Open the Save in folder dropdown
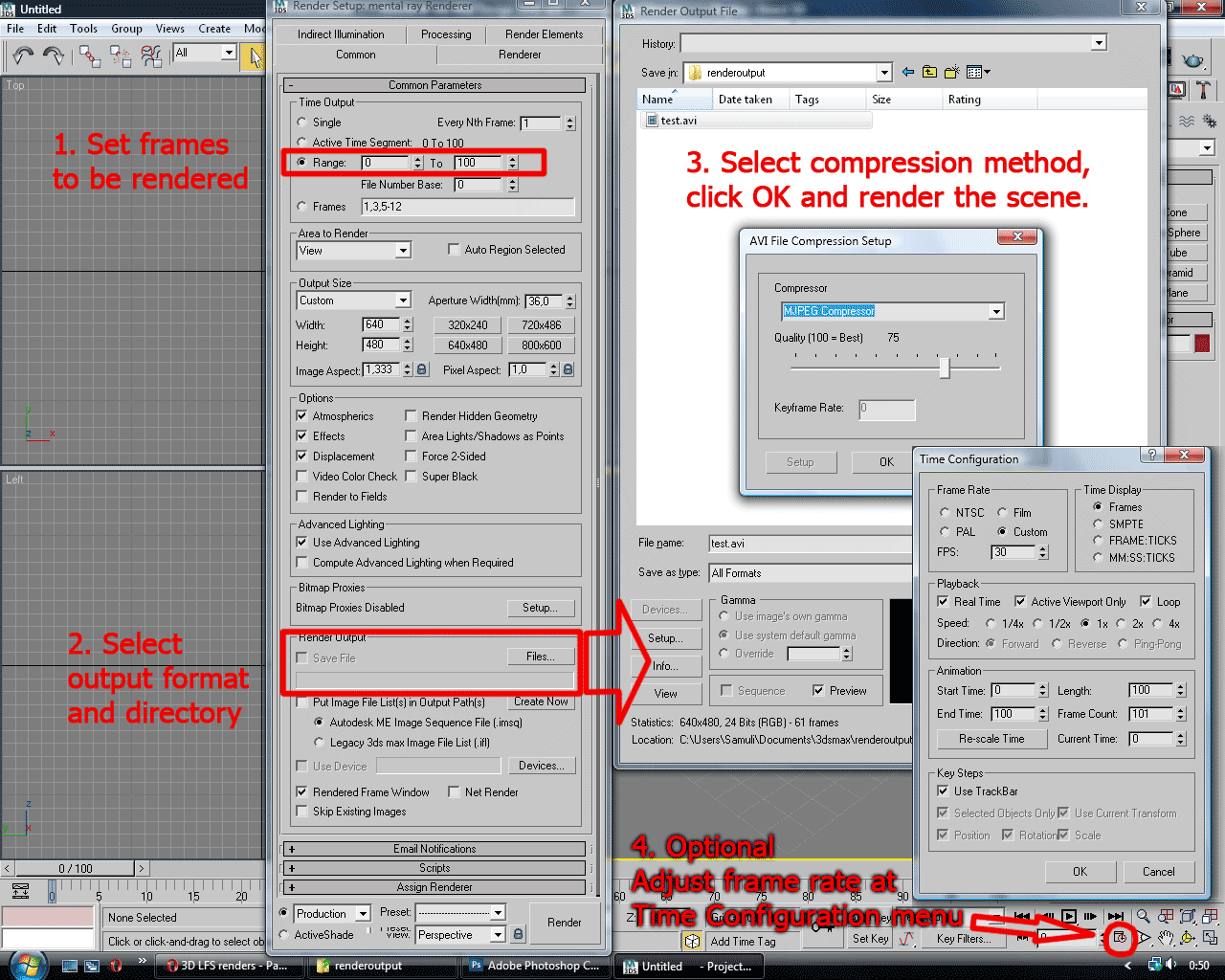This screenshot has height=980, width=1225. [x=884, y=73]
